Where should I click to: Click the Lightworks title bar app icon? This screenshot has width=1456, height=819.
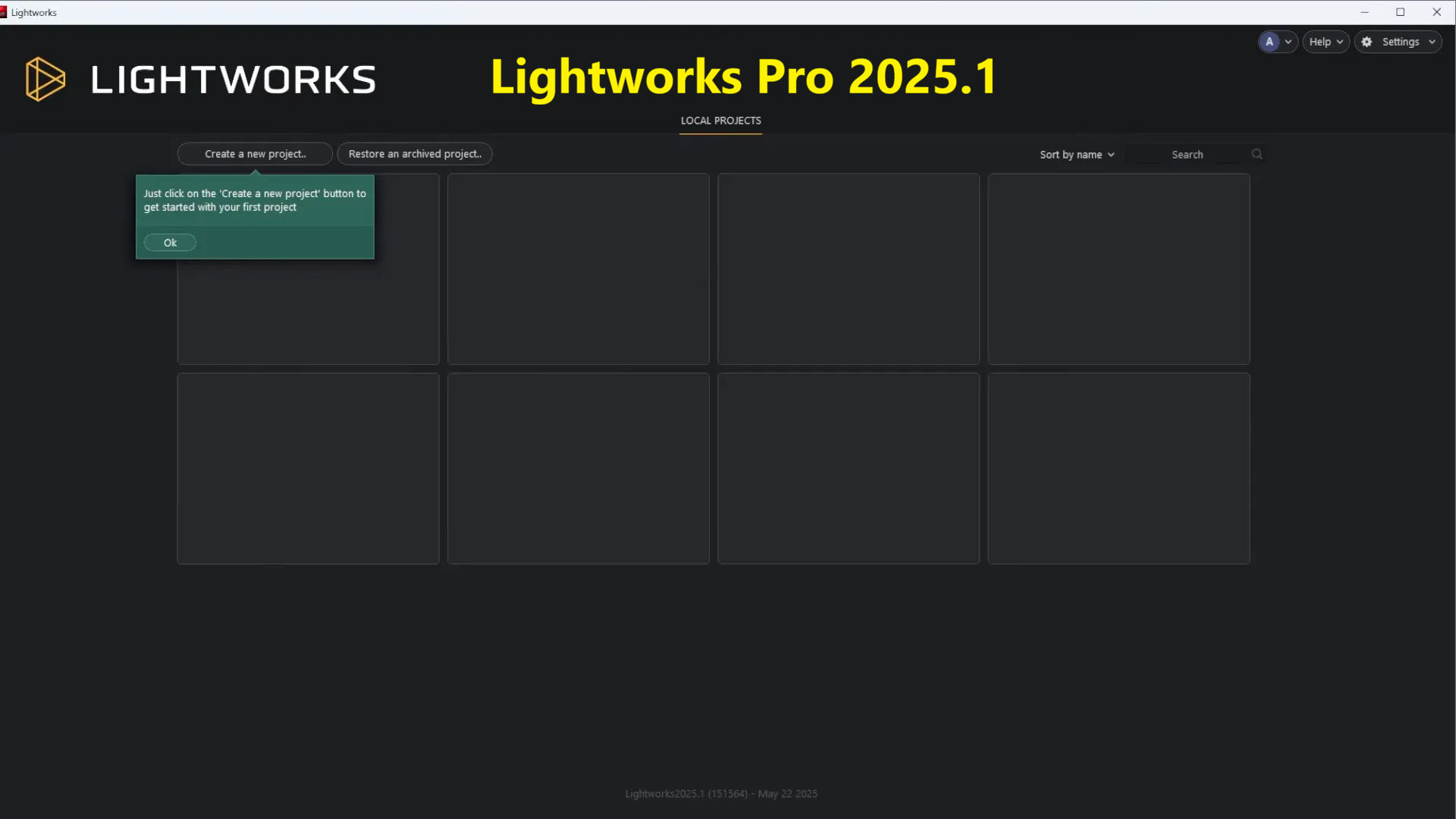click(x=4, y=12)
